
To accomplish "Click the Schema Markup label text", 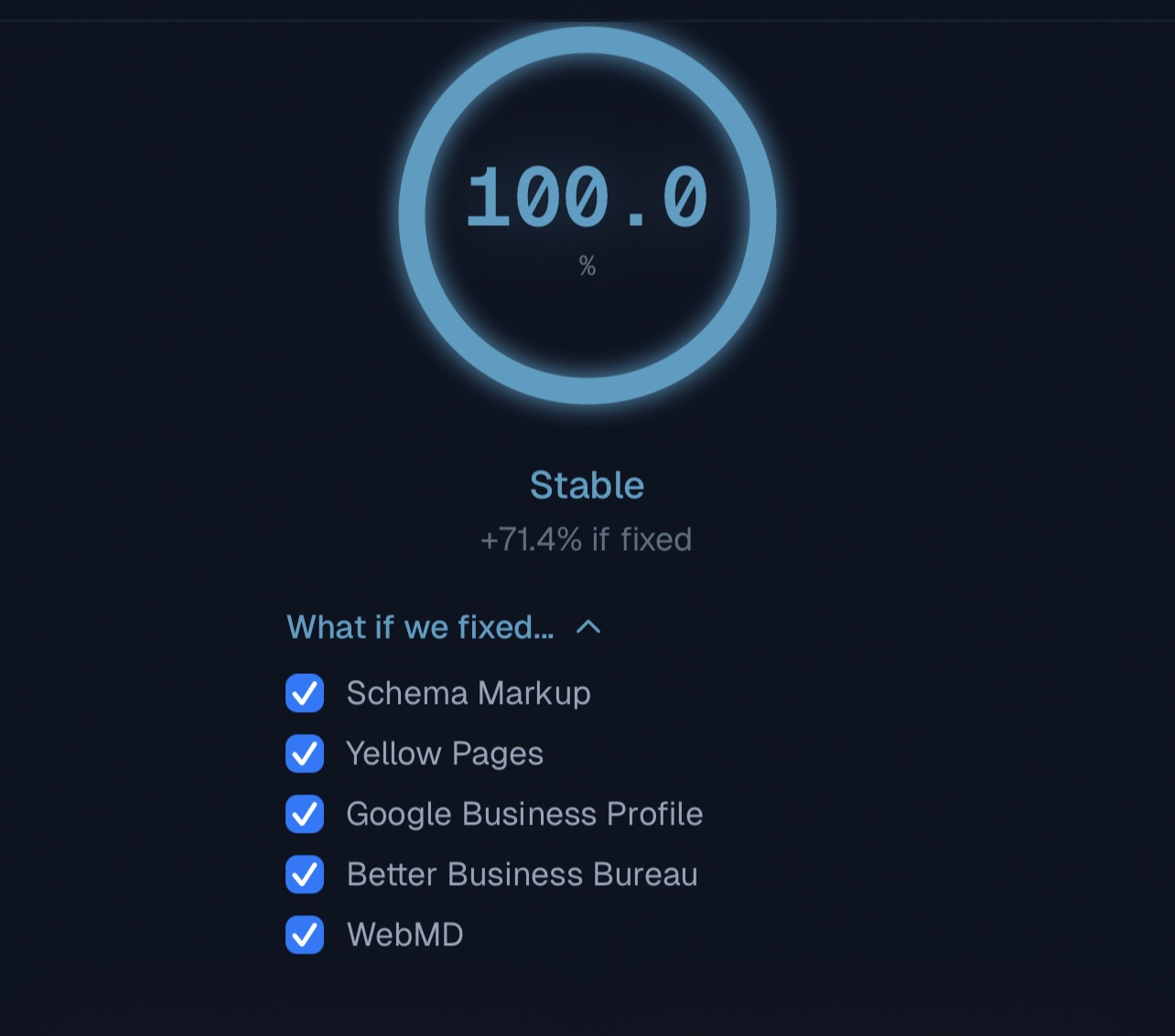I will pos(468,693).
